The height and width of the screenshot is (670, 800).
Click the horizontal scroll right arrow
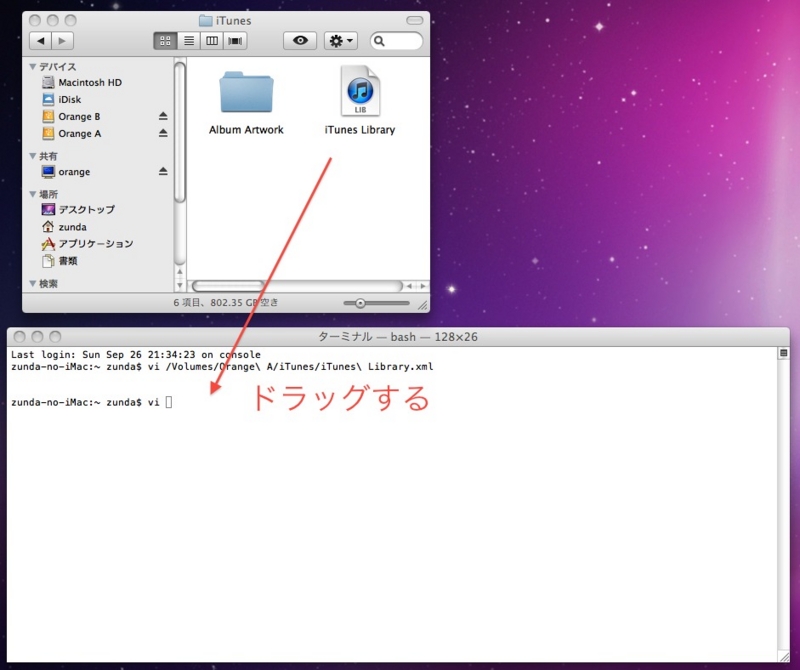422,286
